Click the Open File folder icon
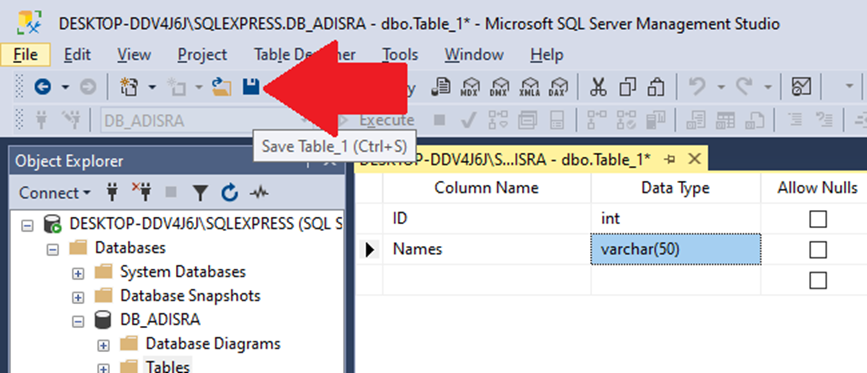The image size is (867, 373). 222,87
